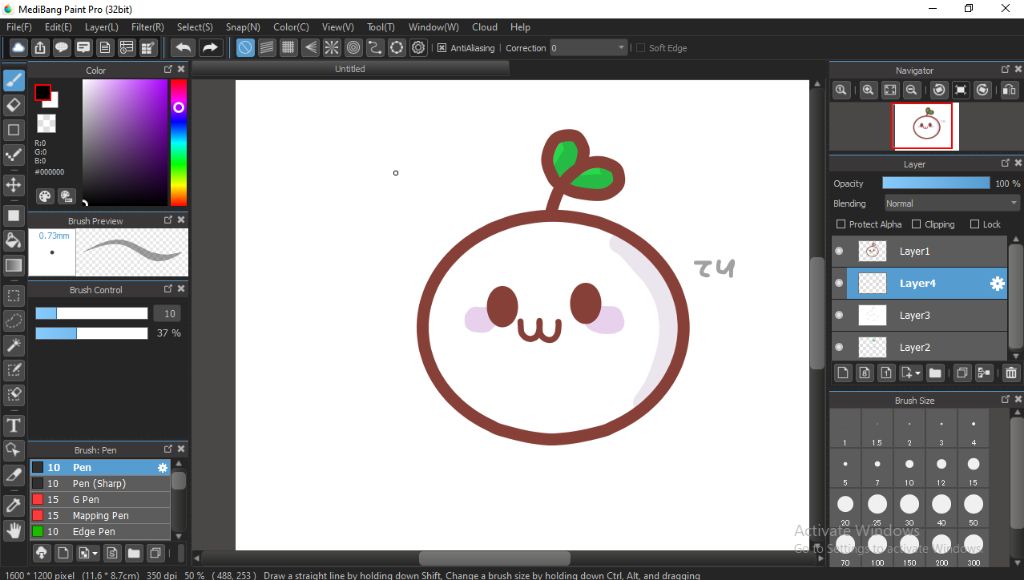
Task: Create a new layer in Layer panel
Action: tap(842, 373)
